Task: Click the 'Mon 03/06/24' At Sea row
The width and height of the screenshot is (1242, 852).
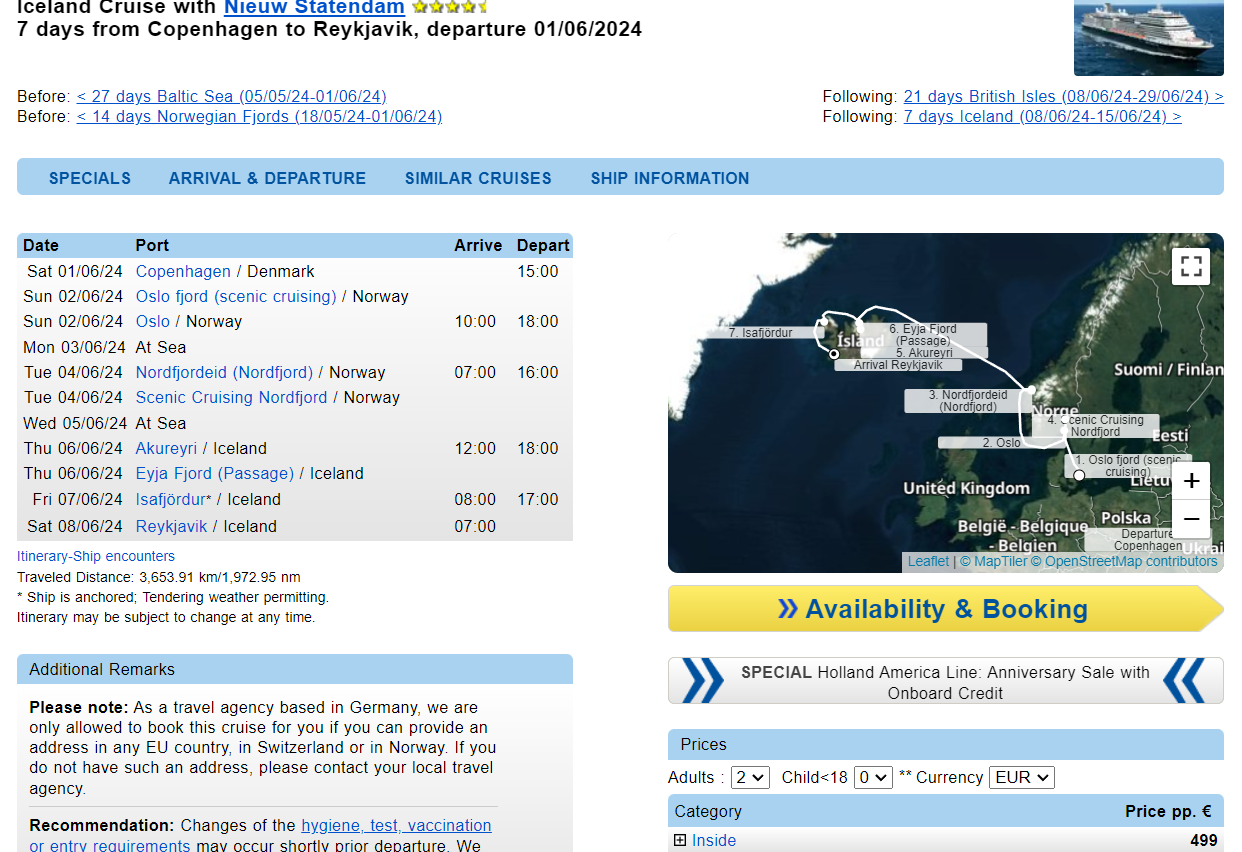Action: (295, 347)
